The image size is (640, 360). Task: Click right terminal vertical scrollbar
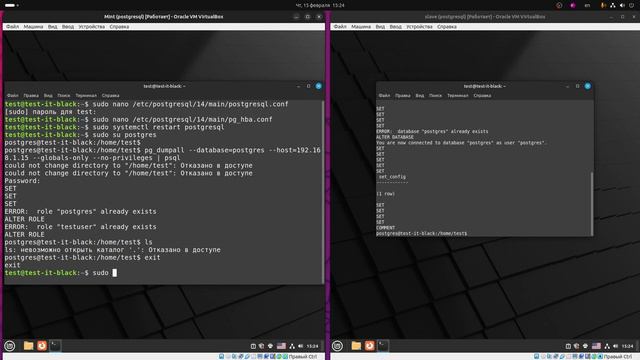point(591,203)
